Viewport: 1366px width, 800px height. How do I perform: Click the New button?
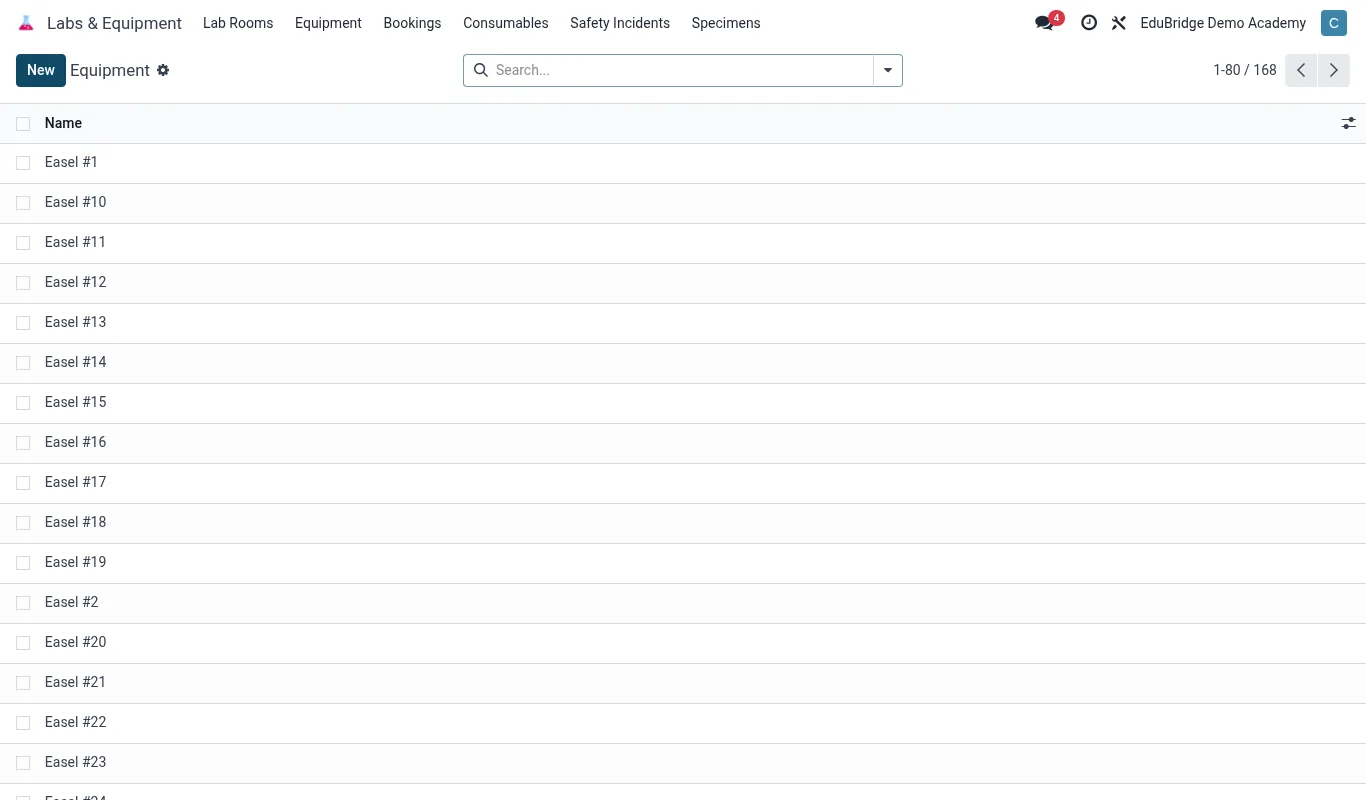pos(41,70)
